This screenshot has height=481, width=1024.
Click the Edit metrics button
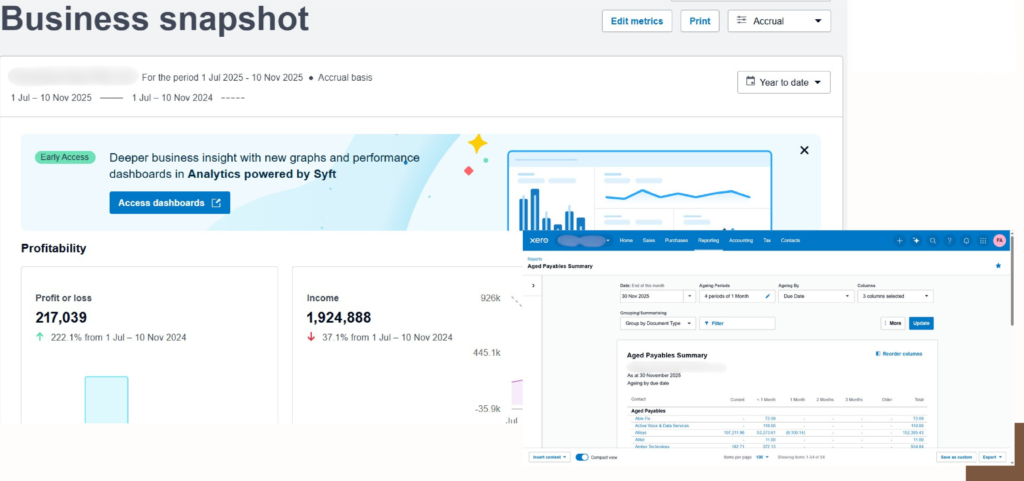pyautogui.click(x=637, y=21)
